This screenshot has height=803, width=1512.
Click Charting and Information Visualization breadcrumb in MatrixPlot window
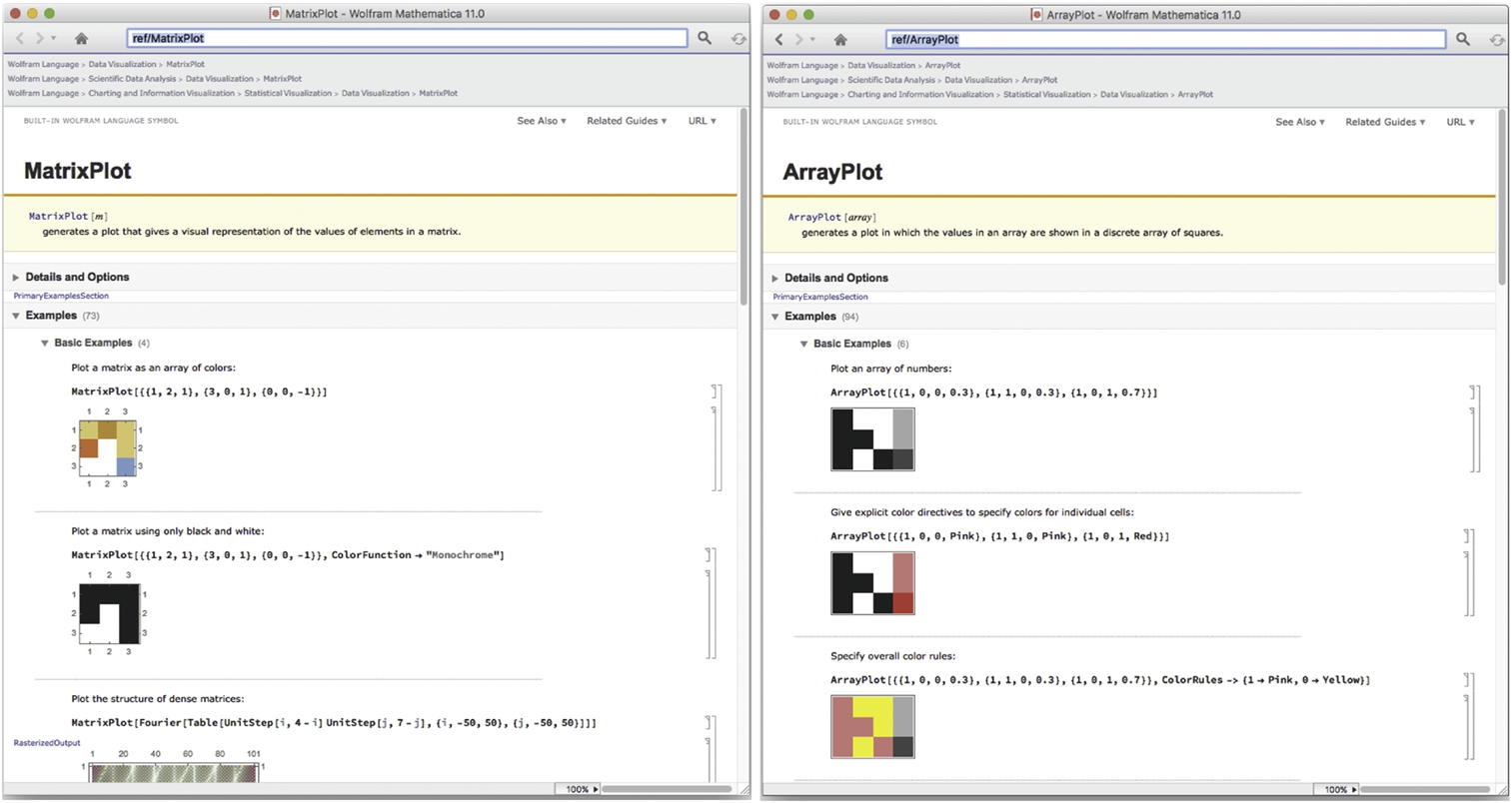pyautogui.click(x=163, y=93)
